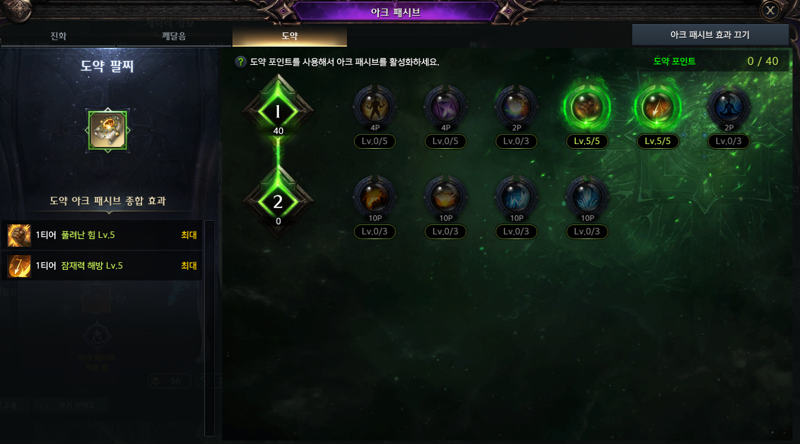Viewport: 800px width, 444px height.
Task: Click the glowing 잠재력 해방 Lv.5/5 node
Action: 658,108
